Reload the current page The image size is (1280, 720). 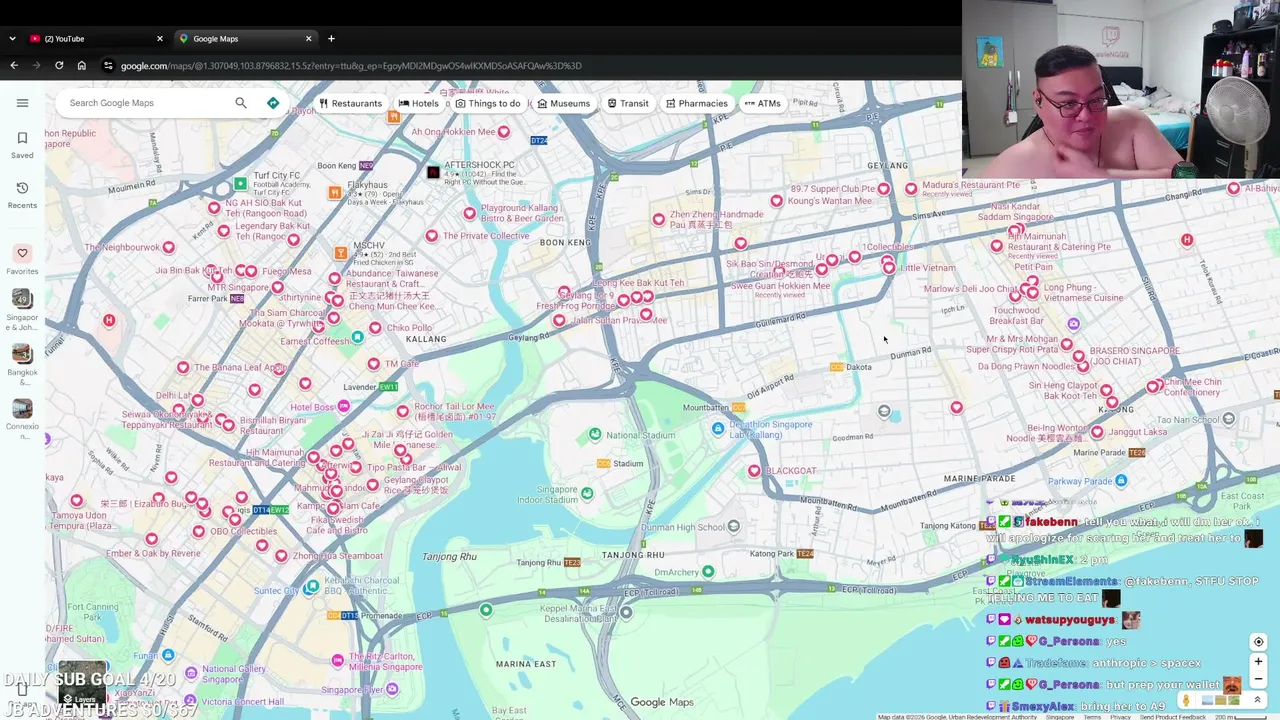coord(59,66)
